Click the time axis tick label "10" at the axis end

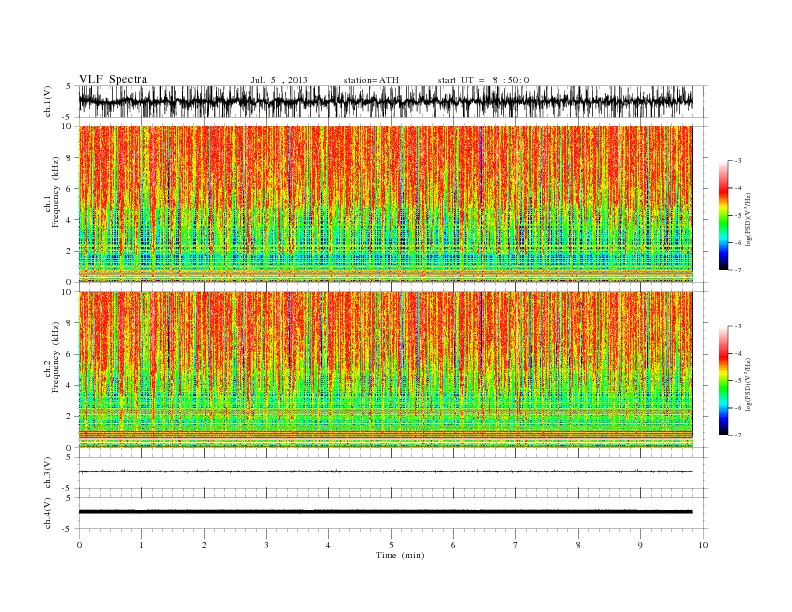pyautogui.click(x=703, y=545)
